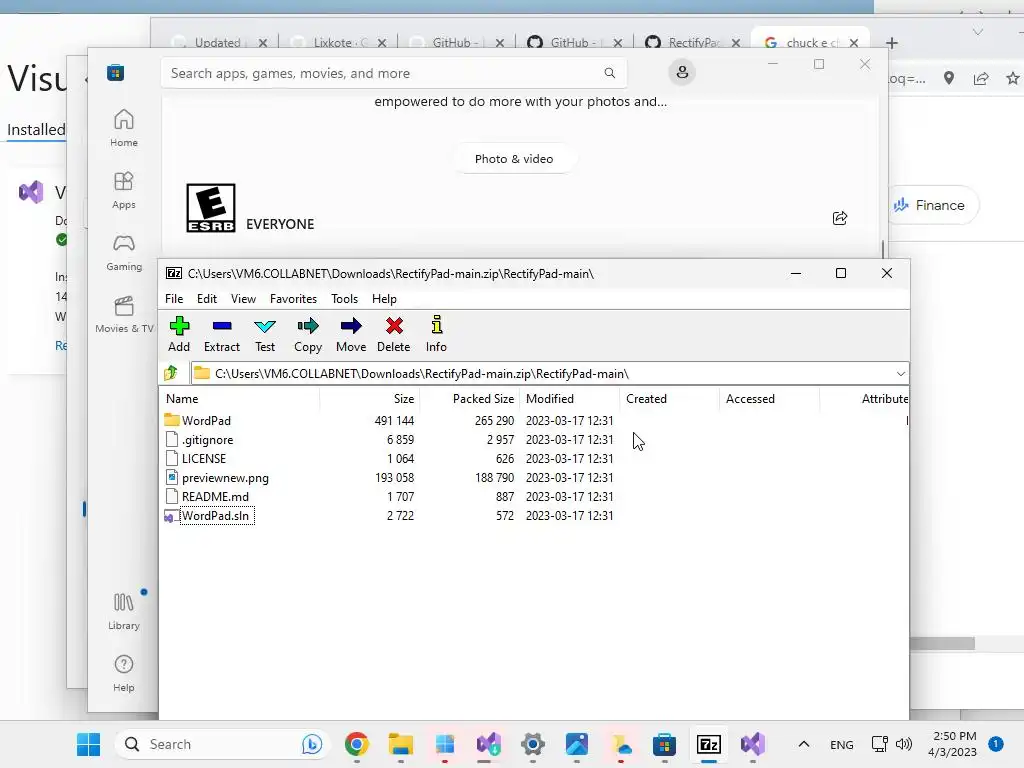Click Chrome location pin icon

click(x=949, y=78)
